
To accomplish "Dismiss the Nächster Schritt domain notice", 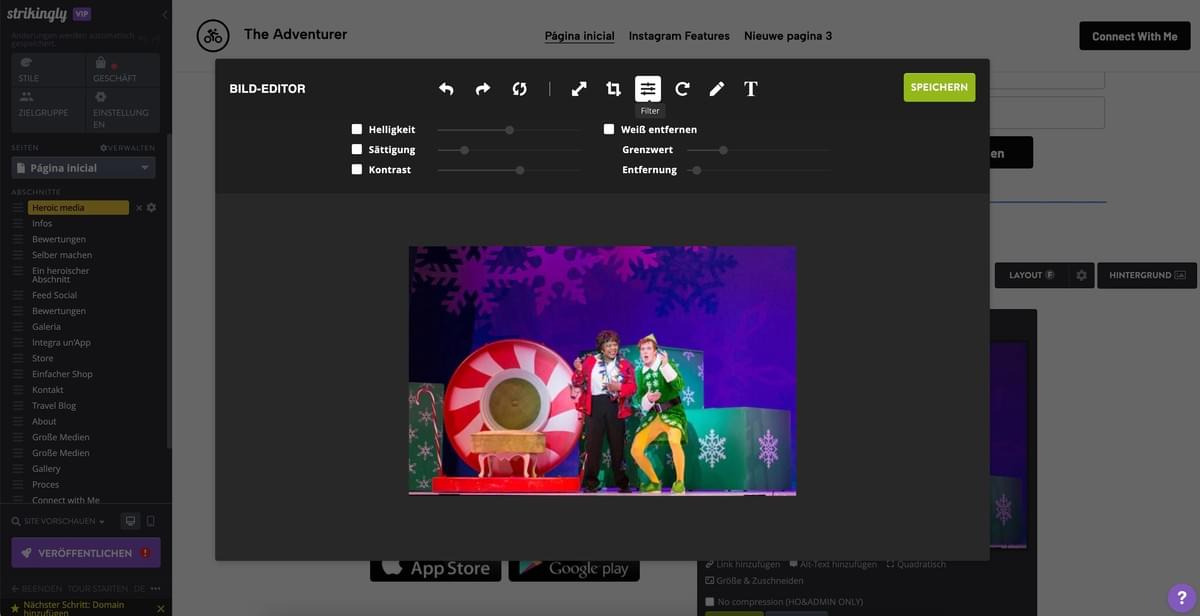I will point(161,608).
